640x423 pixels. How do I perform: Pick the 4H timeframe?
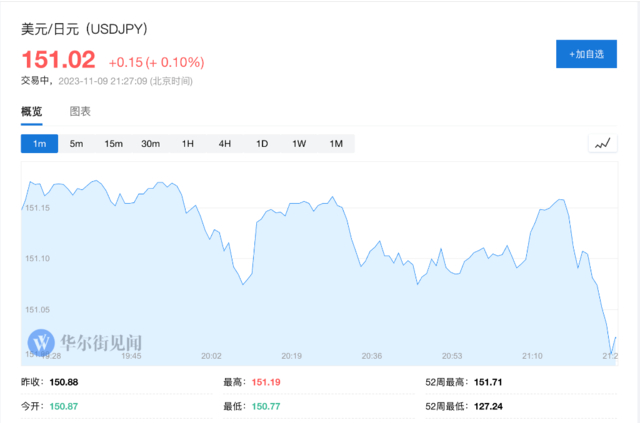click(x=225, y=144)
